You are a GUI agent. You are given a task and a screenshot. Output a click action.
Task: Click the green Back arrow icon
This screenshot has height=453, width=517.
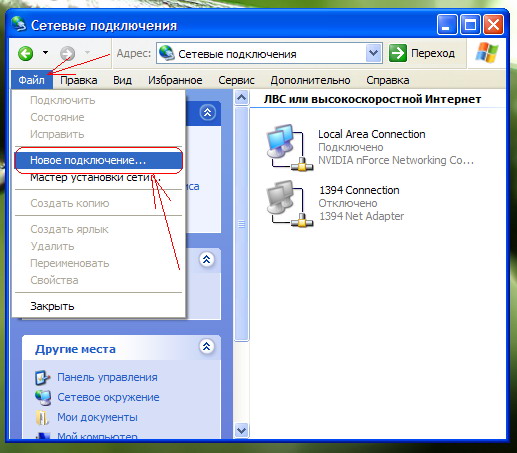[x=26, y=53]
